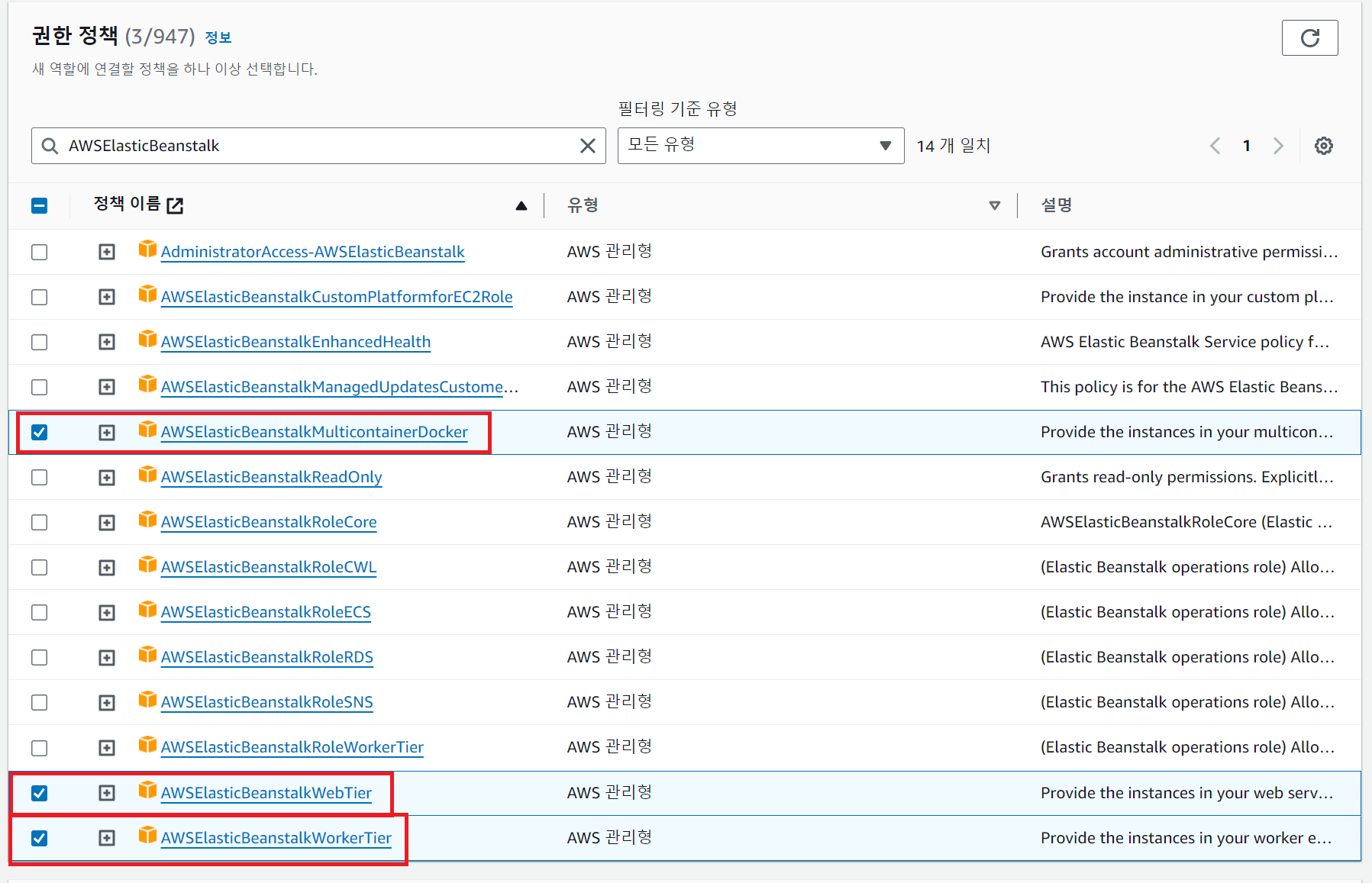1372x883 pixels.
Task: Sort by 유형 column arrow
Action: point(994,205)
